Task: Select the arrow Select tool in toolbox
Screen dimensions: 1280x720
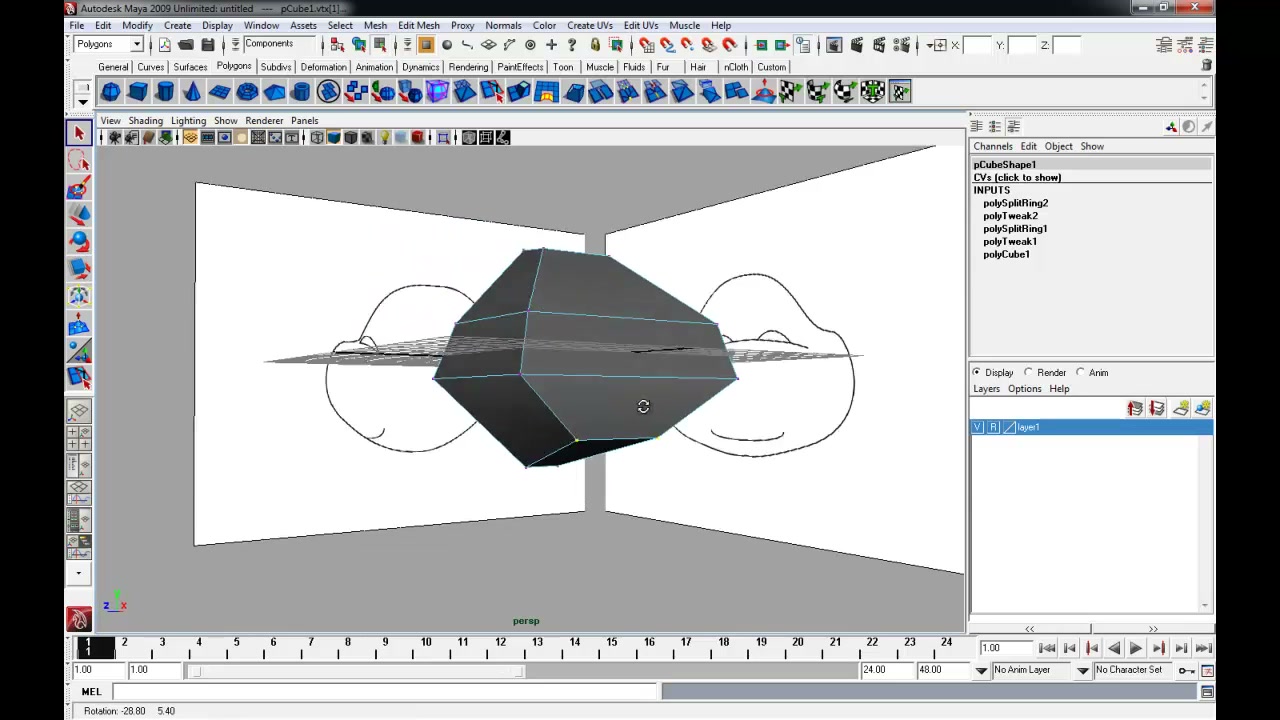Action: (79, 133)
